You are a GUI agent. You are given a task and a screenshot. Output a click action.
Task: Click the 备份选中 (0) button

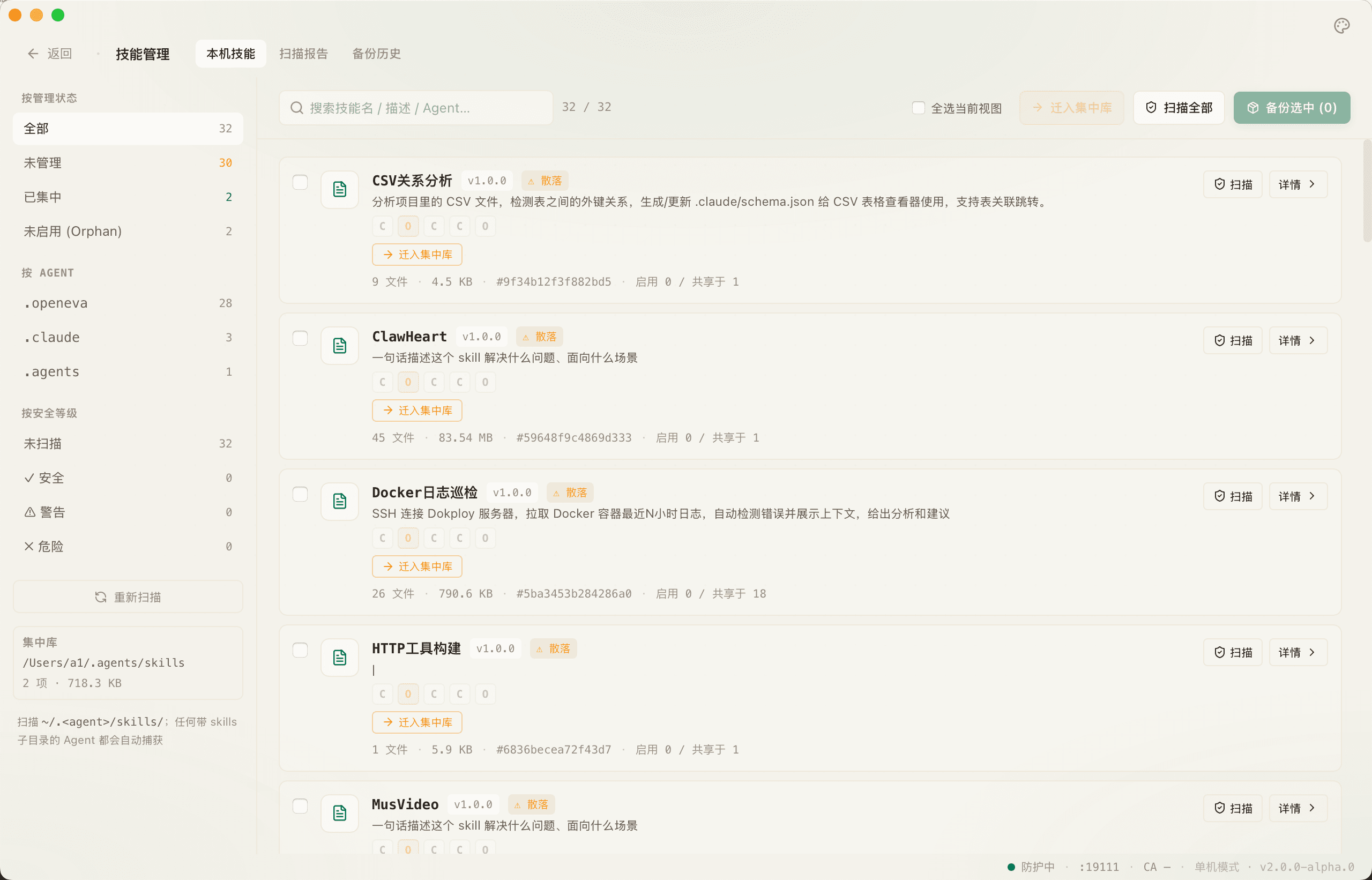1292,107
